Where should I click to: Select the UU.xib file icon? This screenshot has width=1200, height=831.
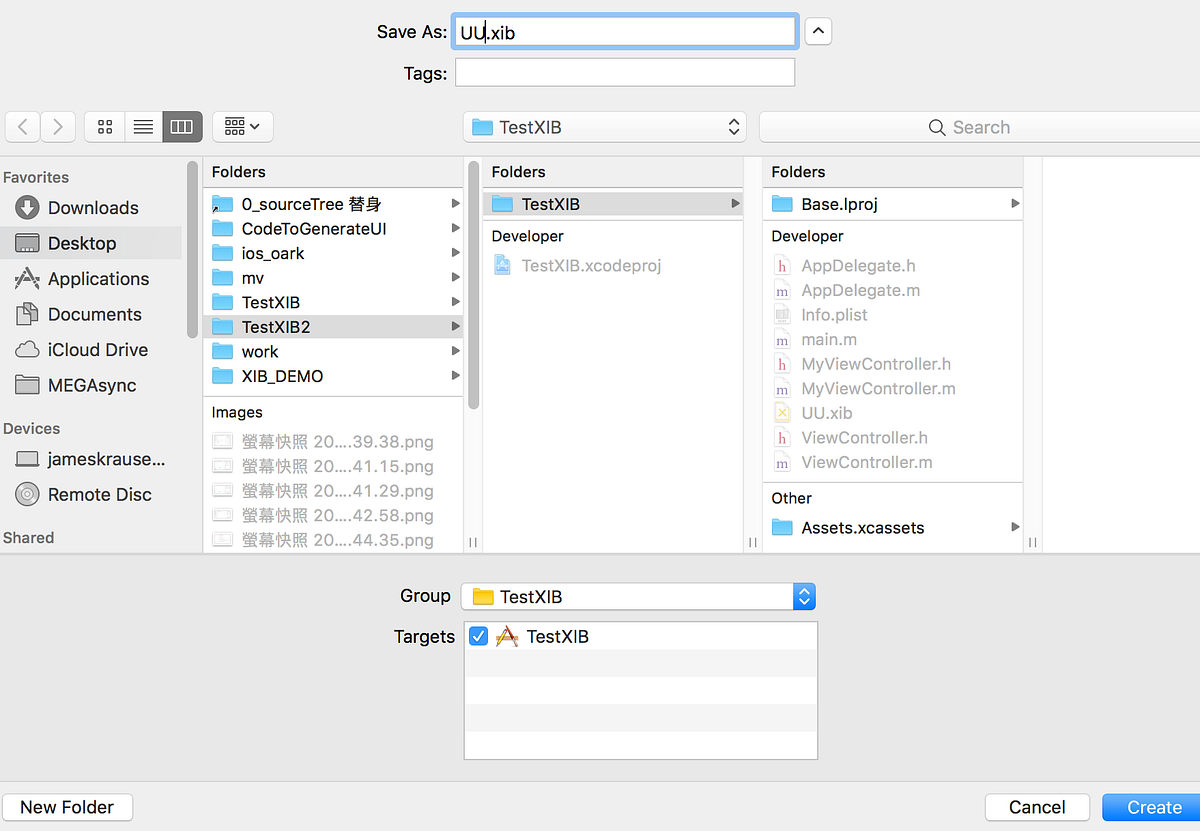780,412
